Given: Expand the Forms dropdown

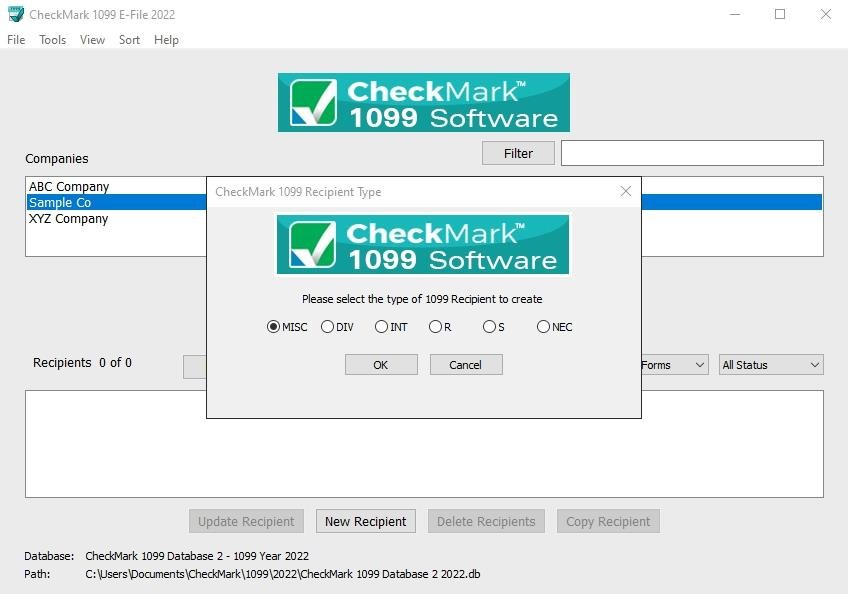Looking at the screenshot, I should pos(672,365).
